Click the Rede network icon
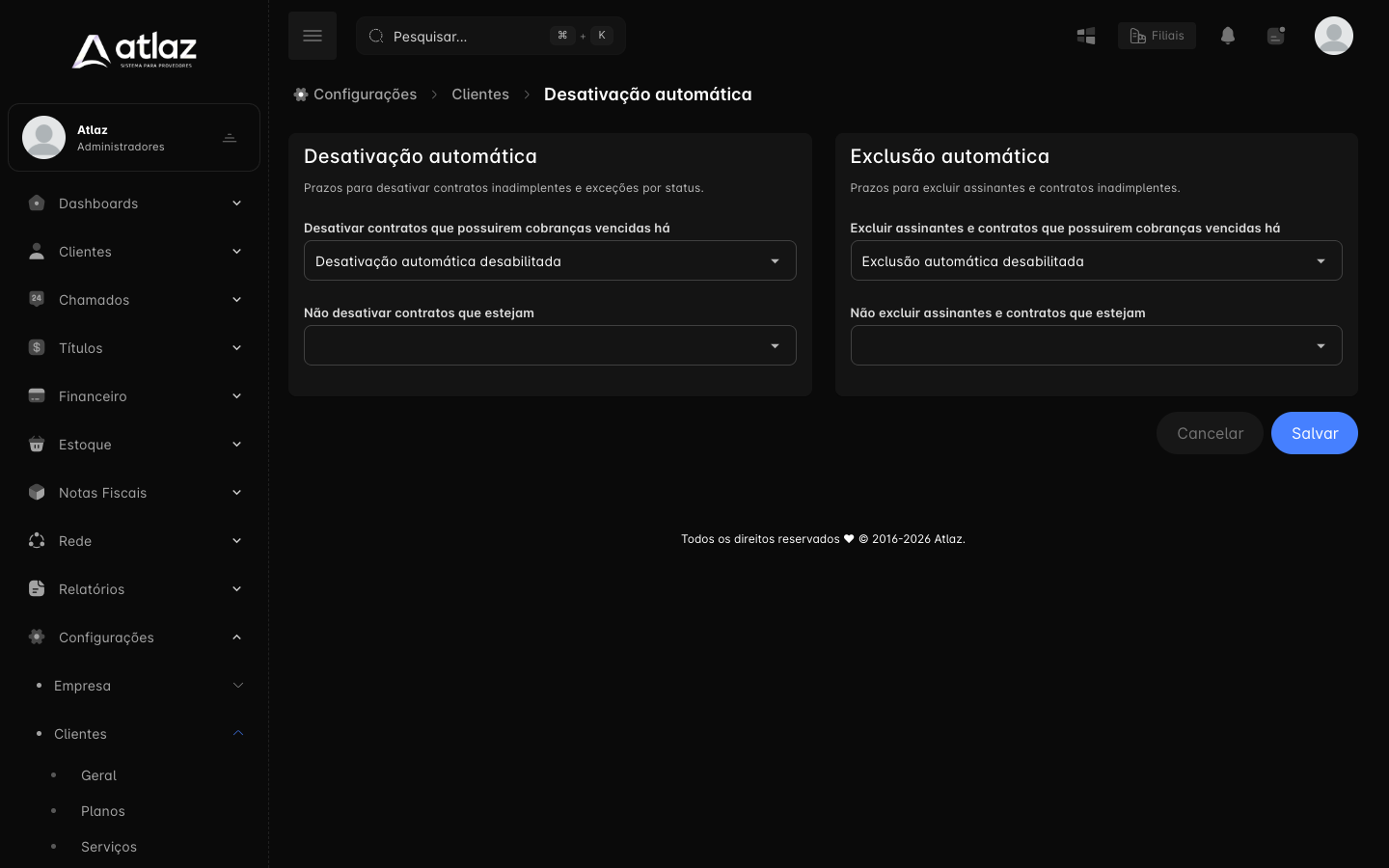This screenshot has width=1389, height=868. pyautogui.click(x=37, y=540)
